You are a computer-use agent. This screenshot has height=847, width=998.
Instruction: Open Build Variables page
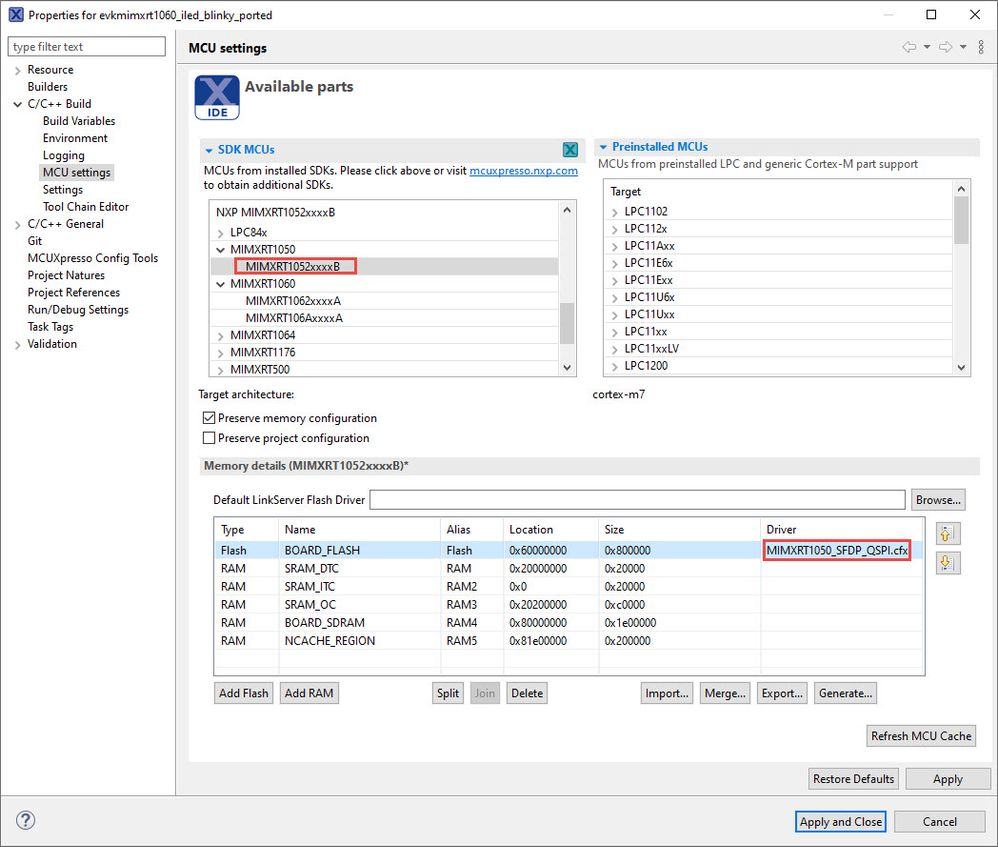(x=79, y=121)
